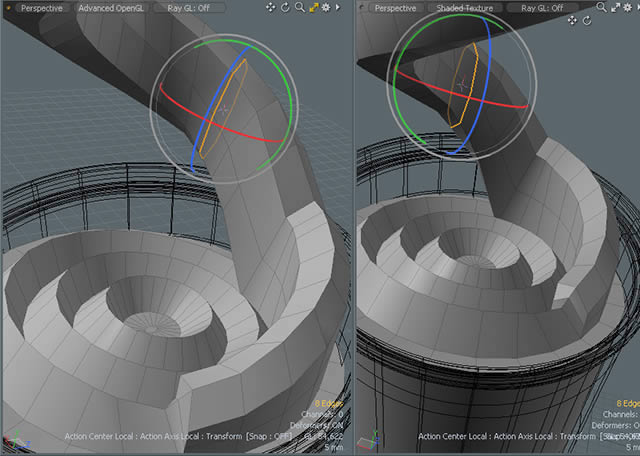Click the maximize viewport icon in right viewport
Screen dimensions: 640x456
coord(615,7)
